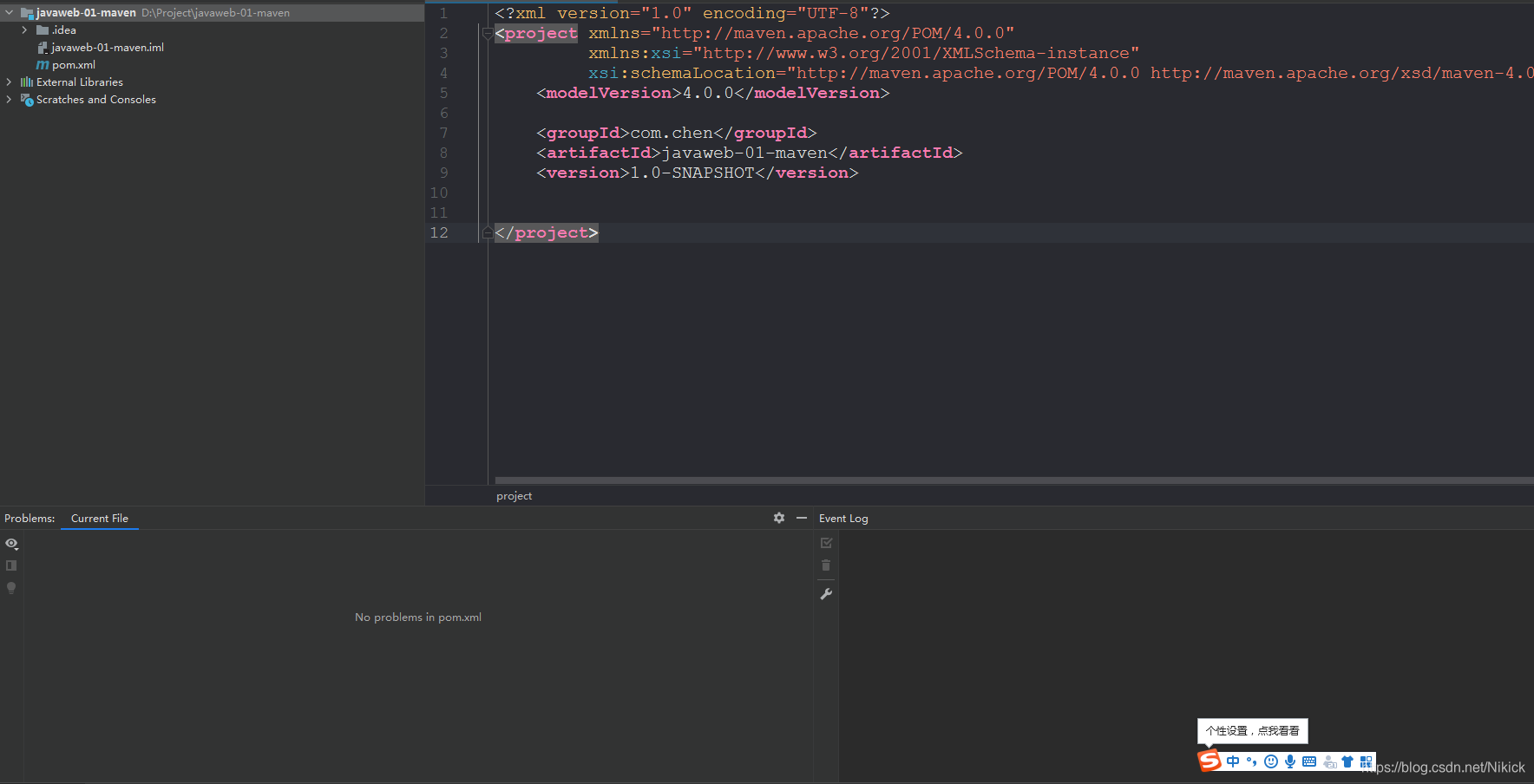
Task: Click fold marker at closing project tag
Action: click(x=487, y=232)
